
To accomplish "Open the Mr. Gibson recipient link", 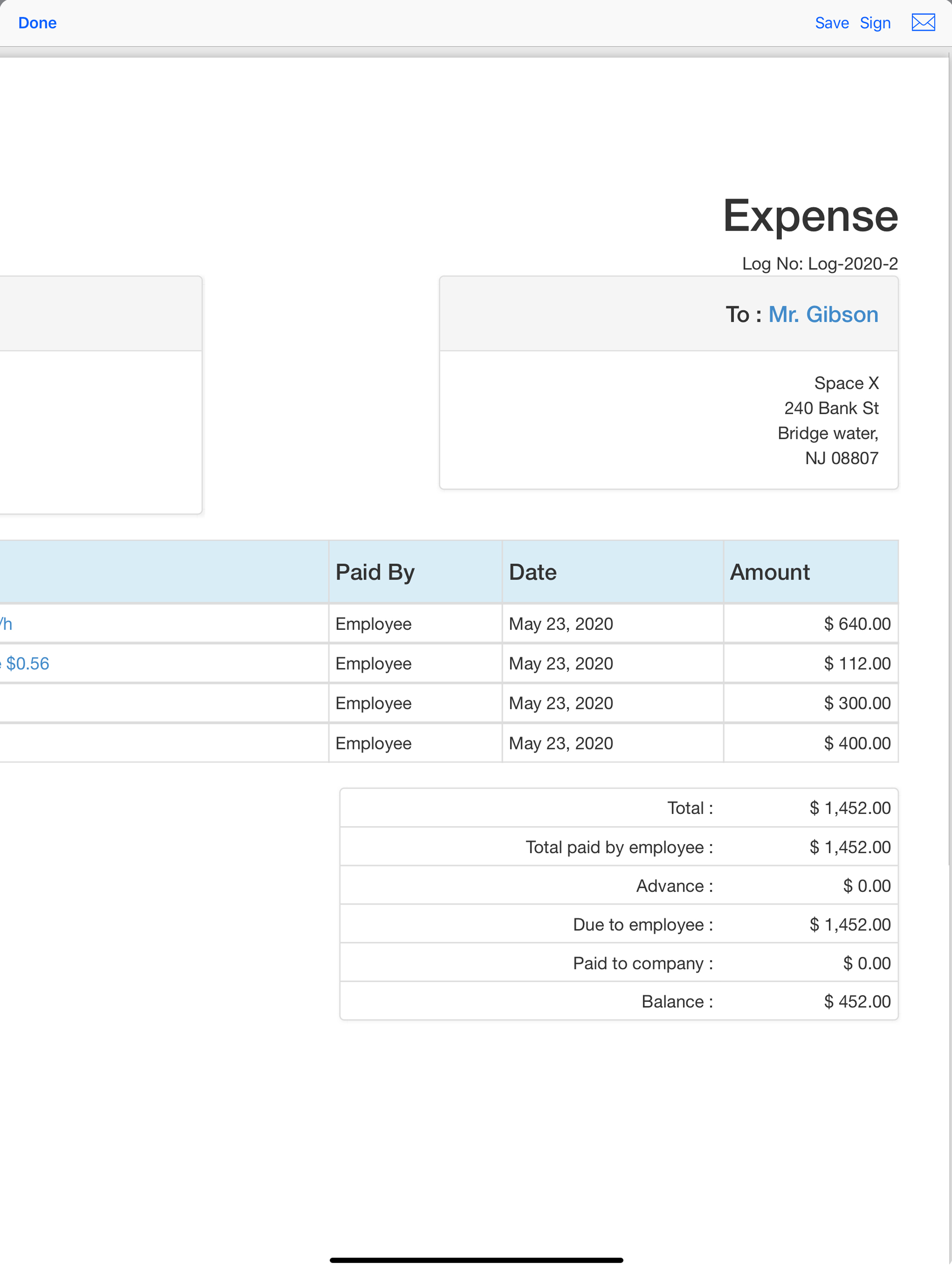I will [823, 315].
